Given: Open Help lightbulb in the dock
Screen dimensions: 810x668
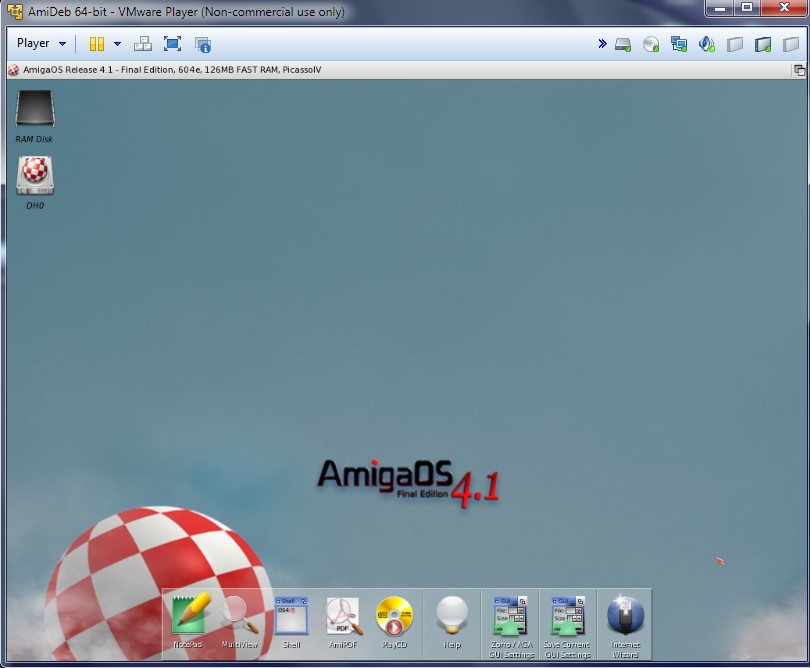Looking at the screenshot, I should tap(452, 616).
